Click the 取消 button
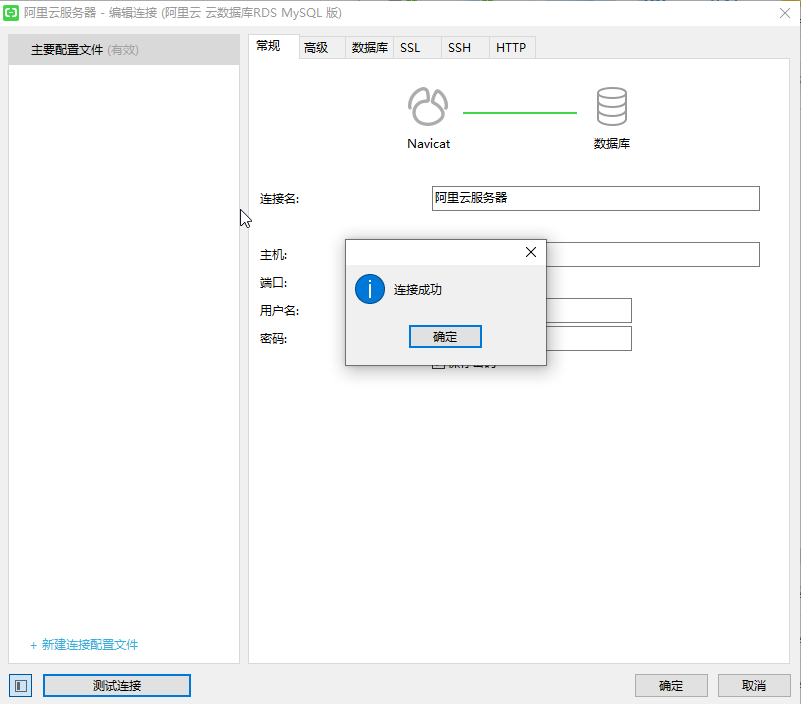 [x=754, y=686]
